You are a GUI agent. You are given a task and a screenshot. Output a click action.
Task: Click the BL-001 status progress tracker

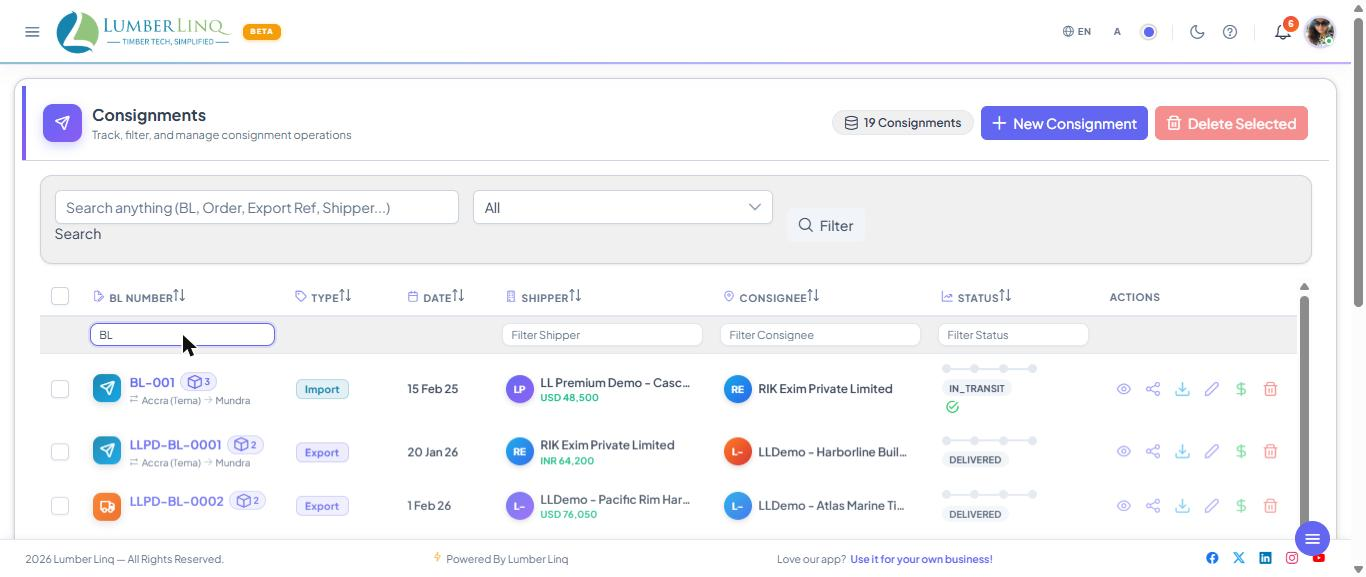coord(990,369)
